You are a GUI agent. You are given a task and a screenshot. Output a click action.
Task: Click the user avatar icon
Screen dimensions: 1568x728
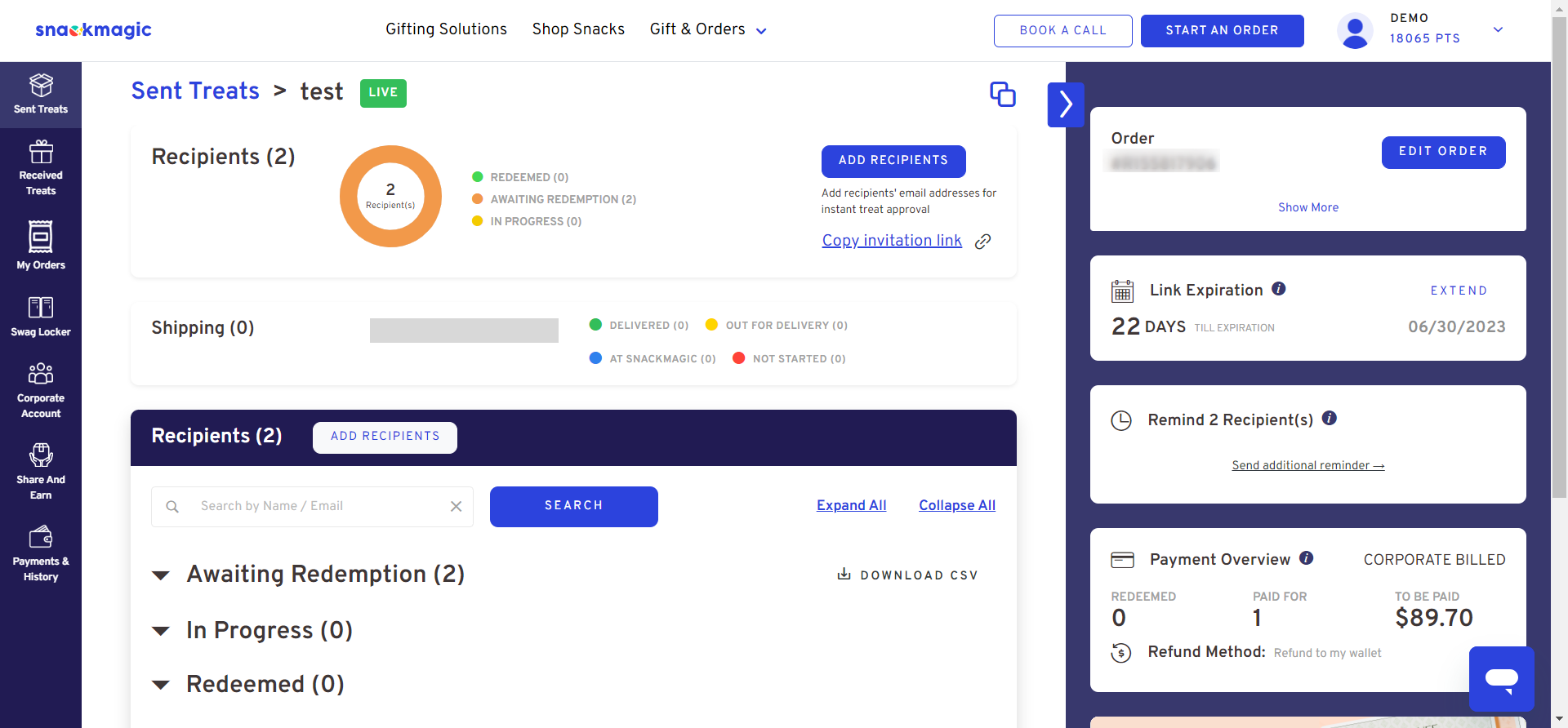[x=1355, y=31]
